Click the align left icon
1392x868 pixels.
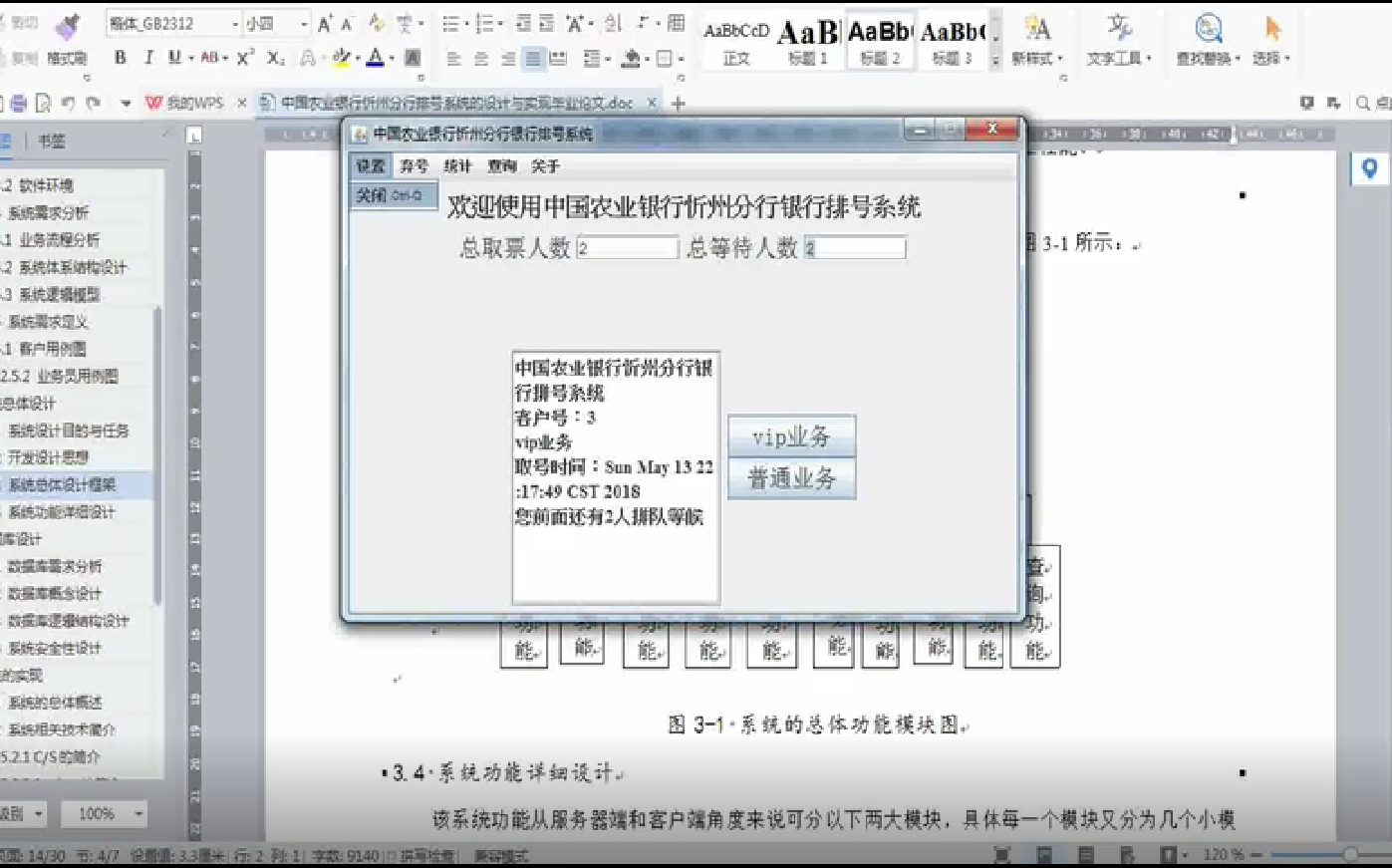click(x=453, y=59)
